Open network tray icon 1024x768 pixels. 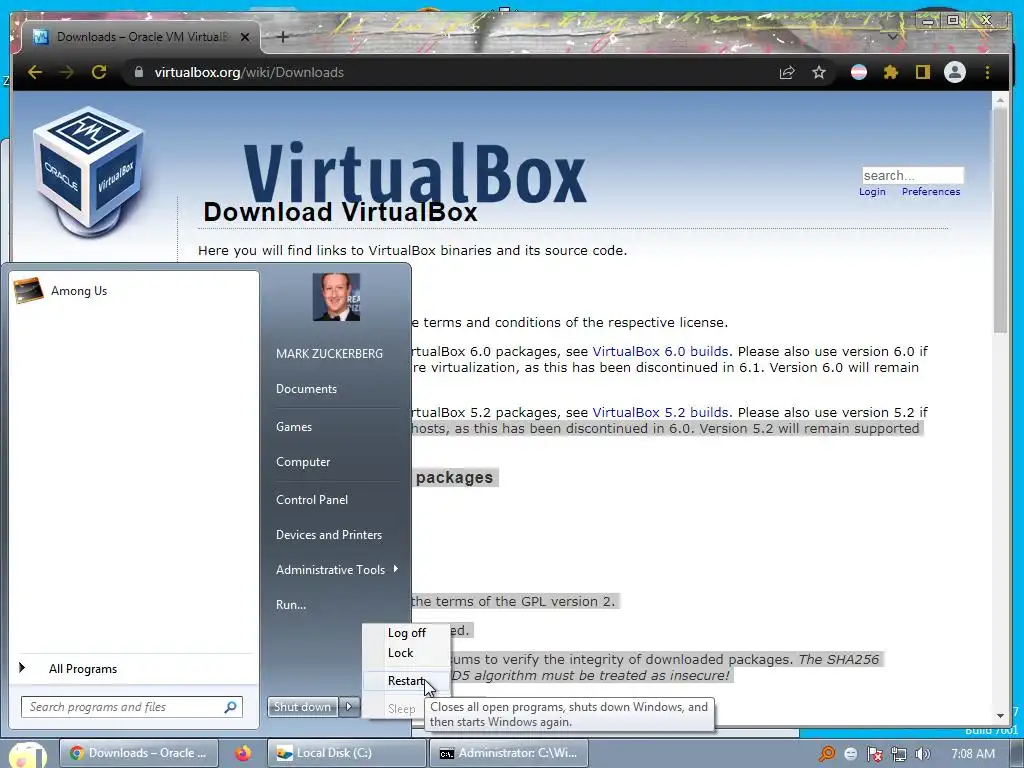pos(899,754)
